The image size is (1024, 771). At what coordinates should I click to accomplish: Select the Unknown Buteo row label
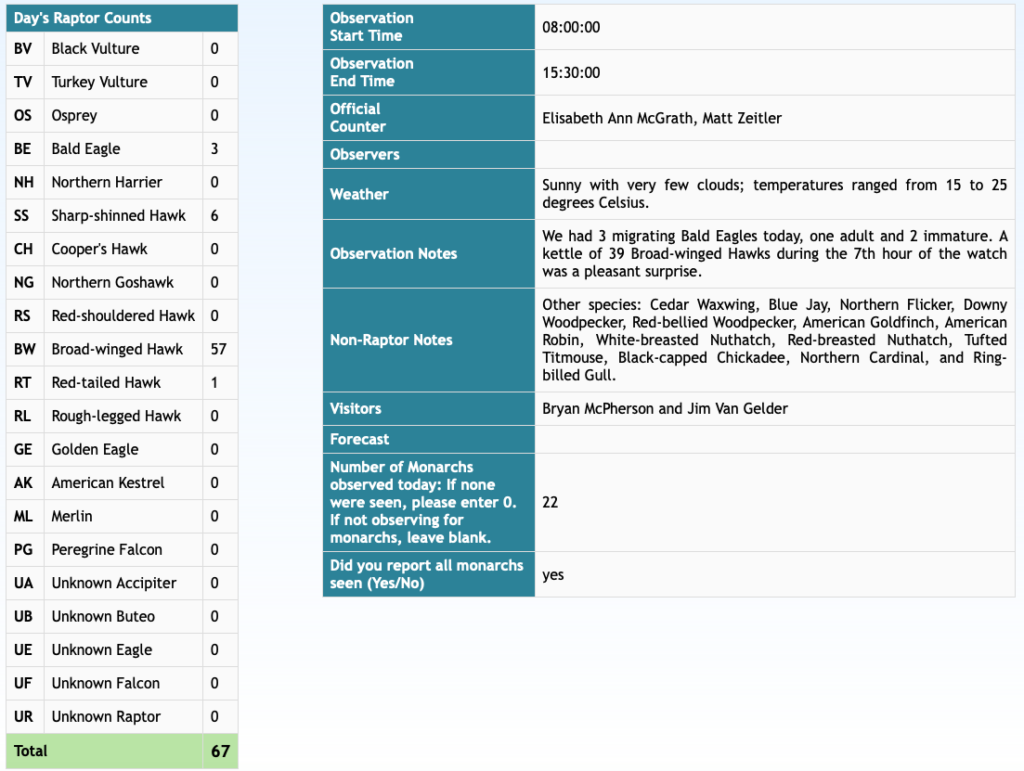point(103,616)
